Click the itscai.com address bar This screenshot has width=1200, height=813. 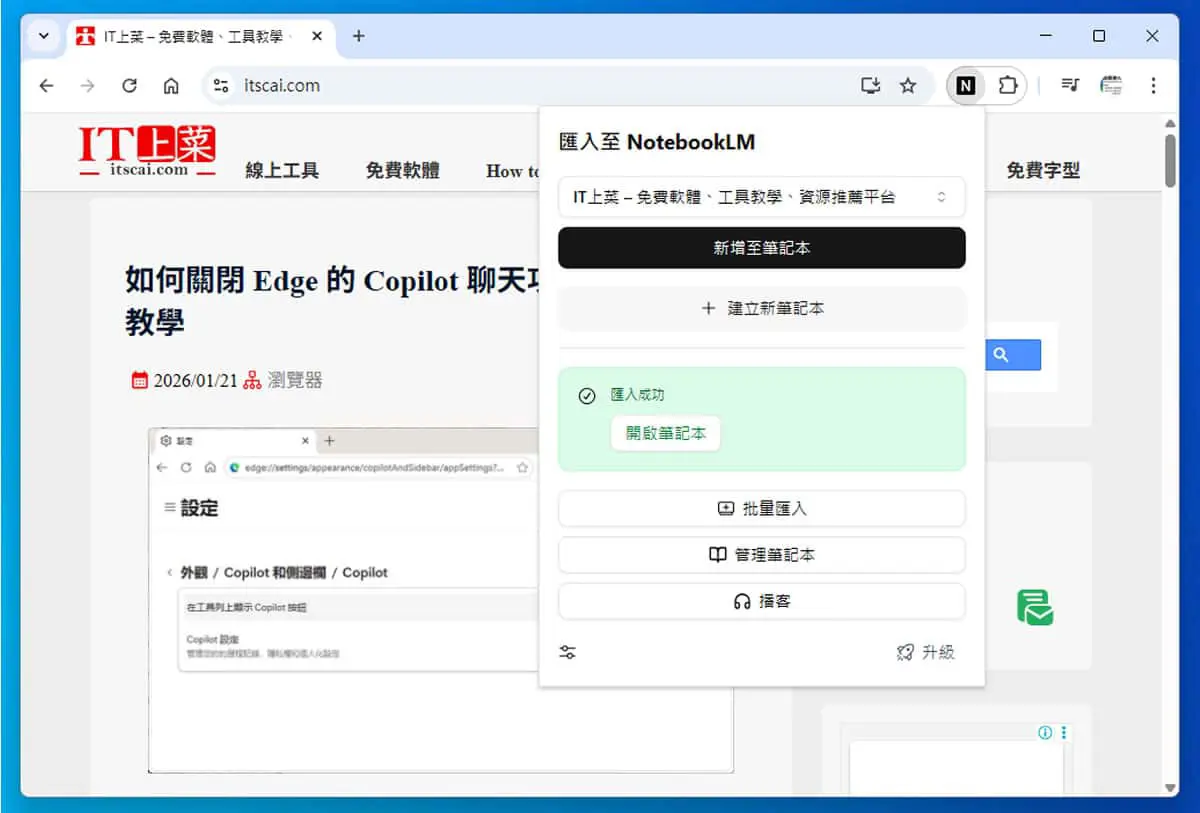[x=530, y=86]
